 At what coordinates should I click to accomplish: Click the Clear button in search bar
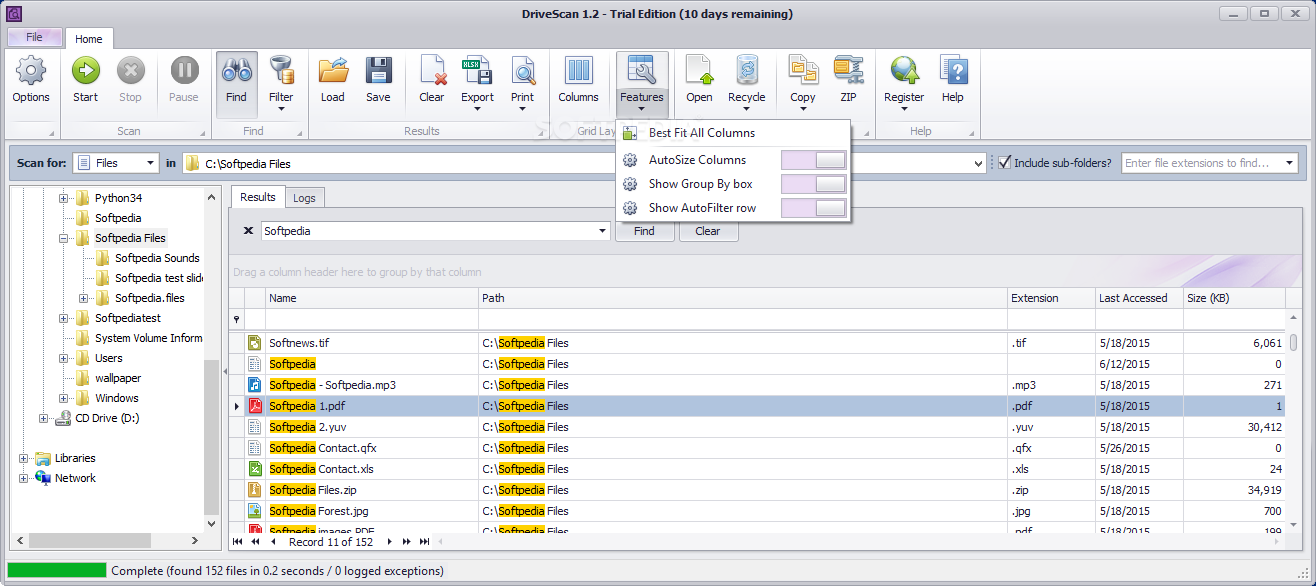(x=708, y=231)
